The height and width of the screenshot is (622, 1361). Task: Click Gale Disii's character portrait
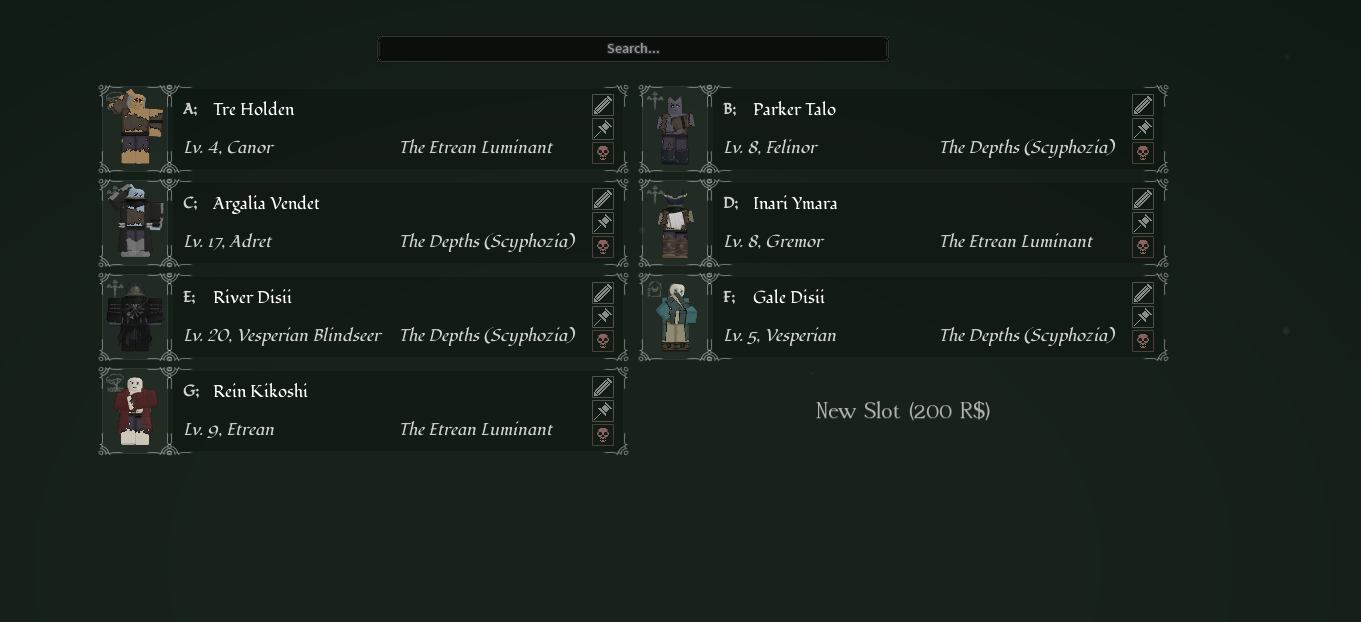tap(675, 317)
